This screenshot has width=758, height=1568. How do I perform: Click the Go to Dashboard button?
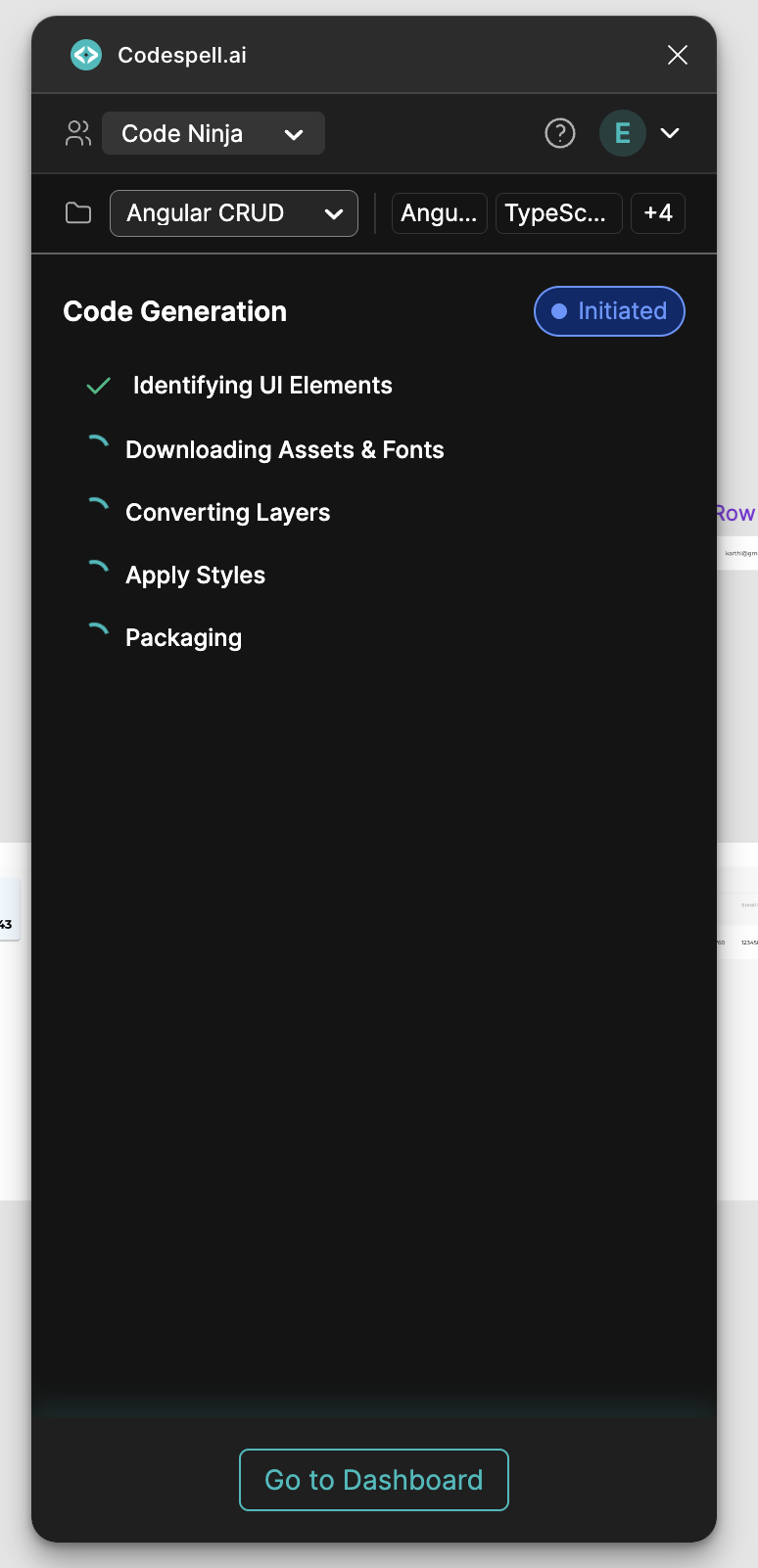[x=374, y=1480]
